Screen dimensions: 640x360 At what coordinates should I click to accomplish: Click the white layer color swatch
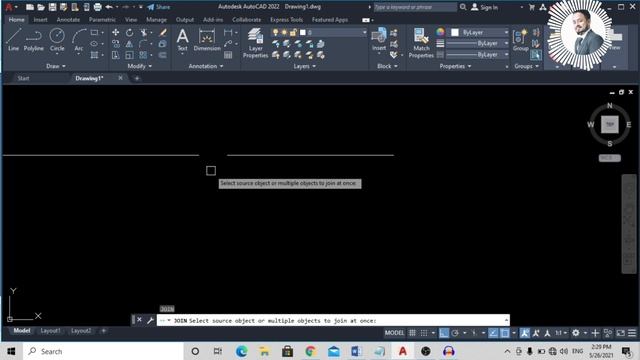click(x=302, y=32)
